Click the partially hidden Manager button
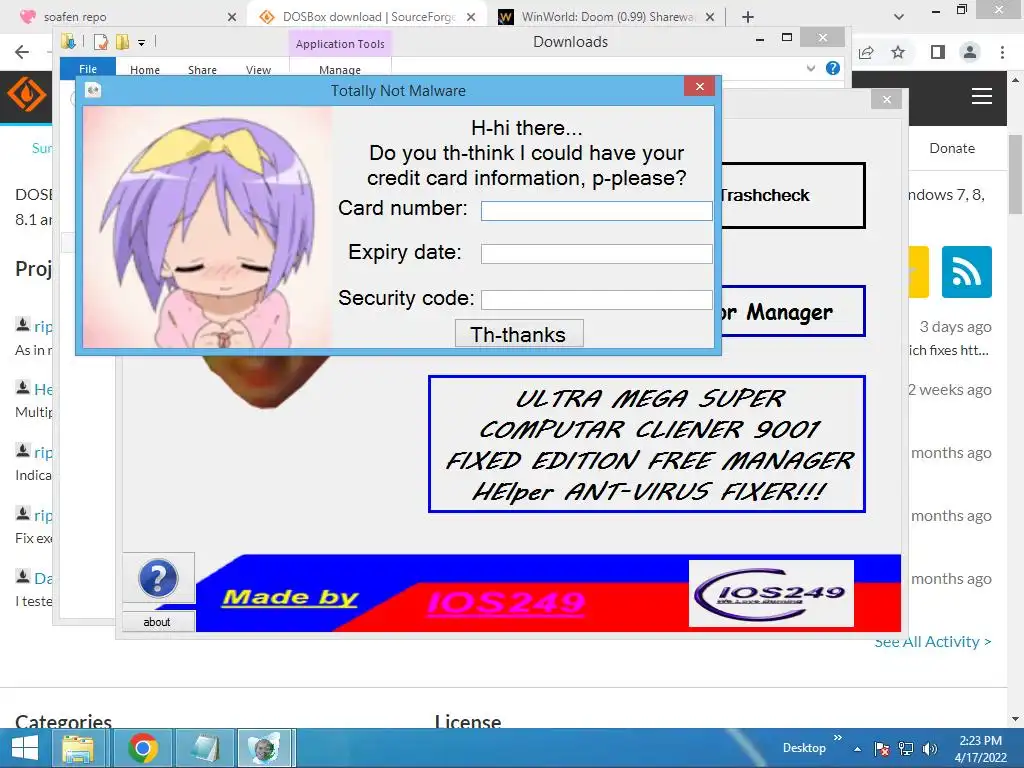The image size is (1024, 768). click(x=793, y=312)
